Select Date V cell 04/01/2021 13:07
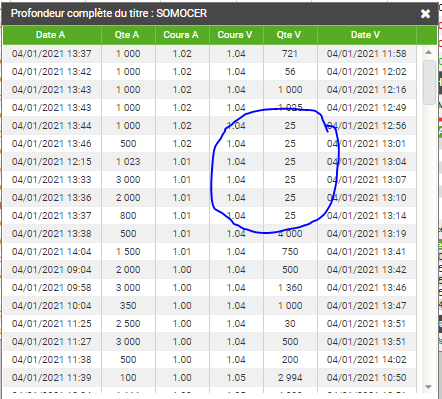442x399 pixels. click(x=367, y=180)
